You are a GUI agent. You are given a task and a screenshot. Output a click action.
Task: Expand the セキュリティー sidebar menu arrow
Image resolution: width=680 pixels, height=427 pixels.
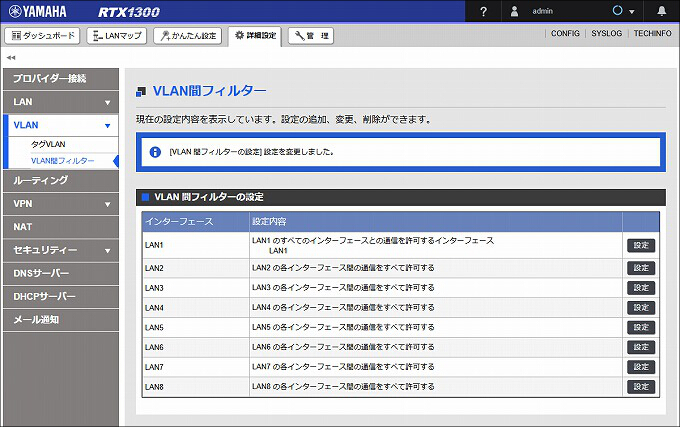(108, 251)
